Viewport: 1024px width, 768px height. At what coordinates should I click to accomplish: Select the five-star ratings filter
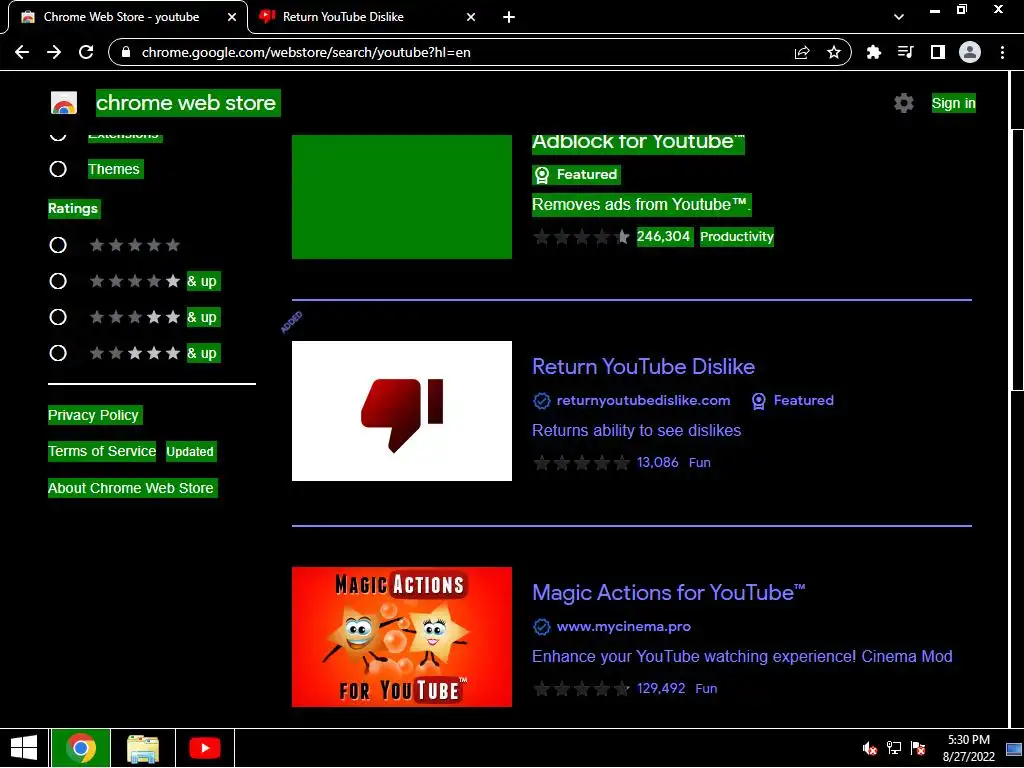click(58, 245)
